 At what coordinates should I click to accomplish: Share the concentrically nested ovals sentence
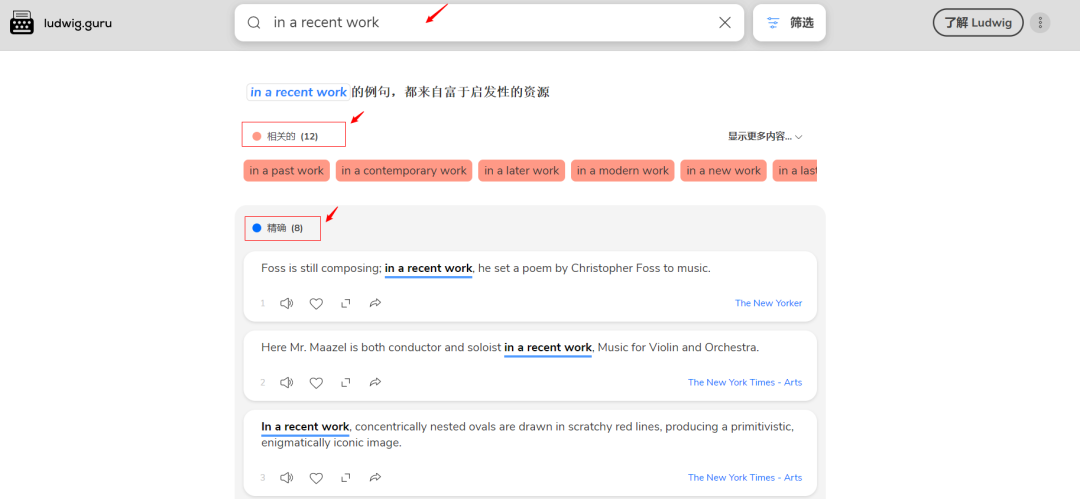(x=375, y=478)
